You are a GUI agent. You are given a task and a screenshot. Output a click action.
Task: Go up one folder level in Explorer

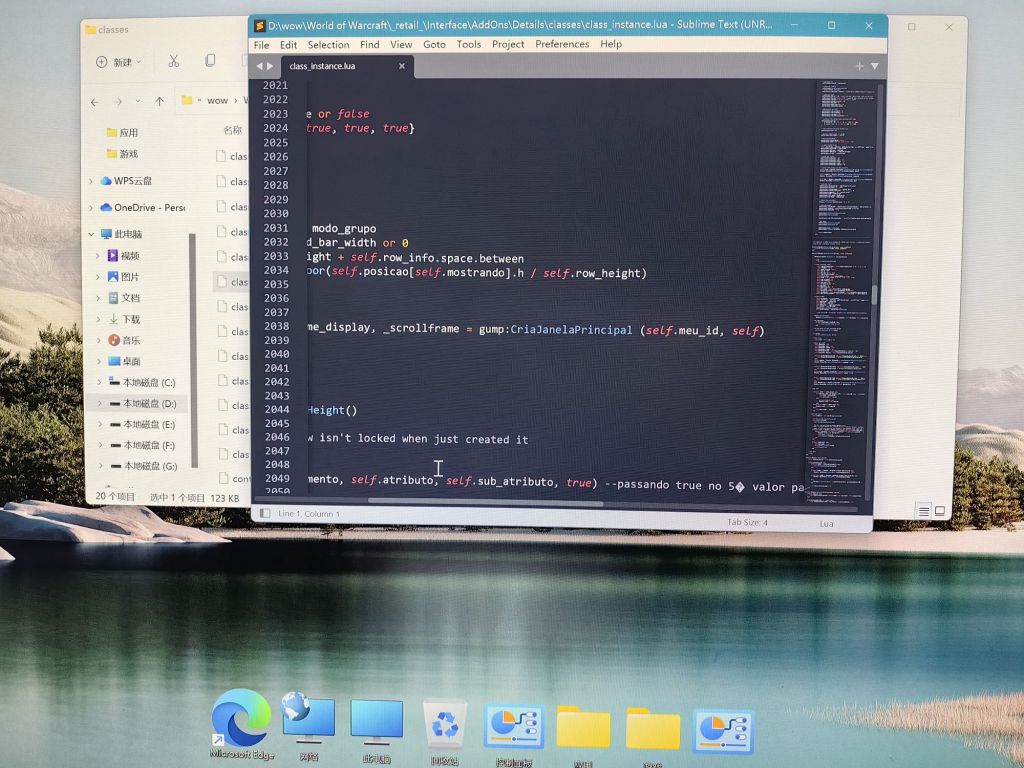pyautogui.click(x=159, y=101)
